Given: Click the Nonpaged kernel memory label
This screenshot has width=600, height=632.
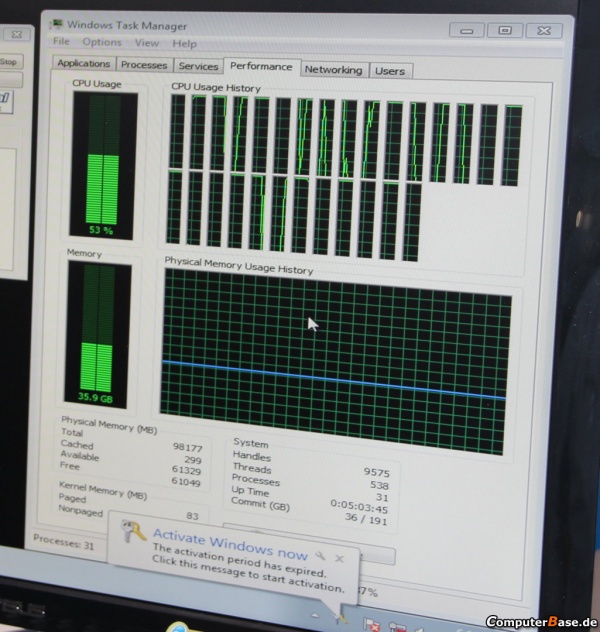Looking at the screenshot, I should click(x=81, y=511).
